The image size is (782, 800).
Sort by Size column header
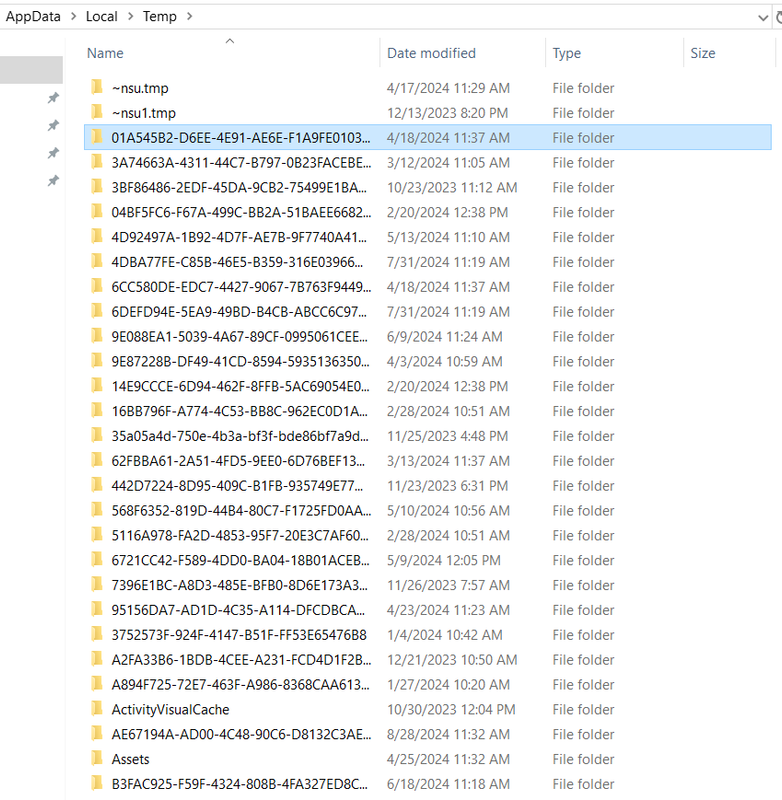click(703, 53)
